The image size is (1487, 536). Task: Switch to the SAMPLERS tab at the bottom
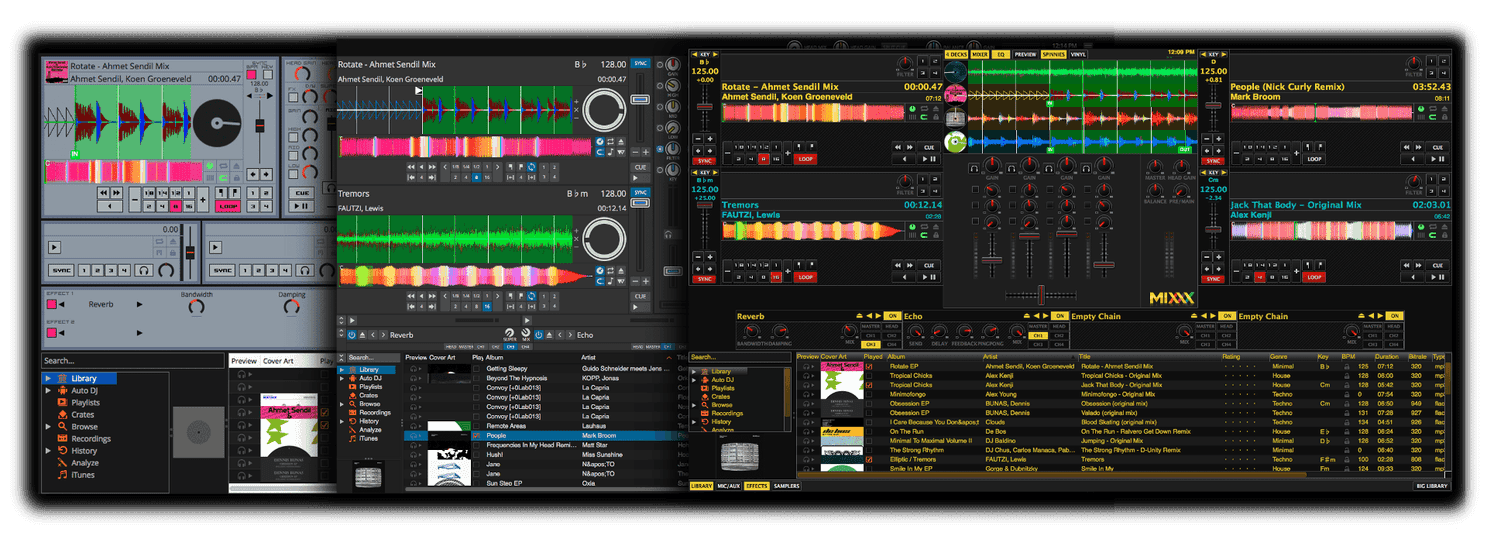[x=787, y=486]
